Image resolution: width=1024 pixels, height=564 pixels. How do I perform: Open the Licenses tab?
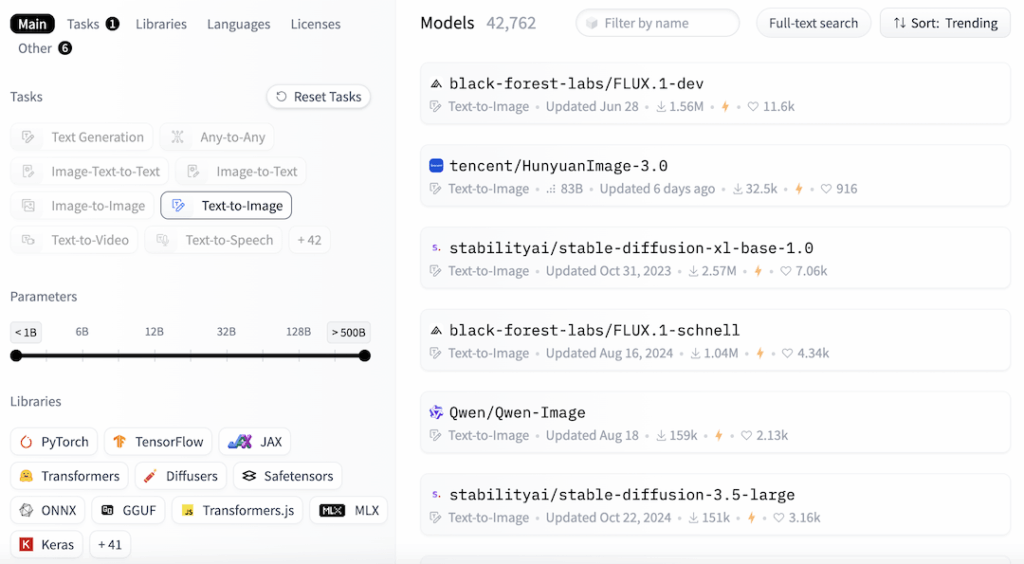(315, 24)
